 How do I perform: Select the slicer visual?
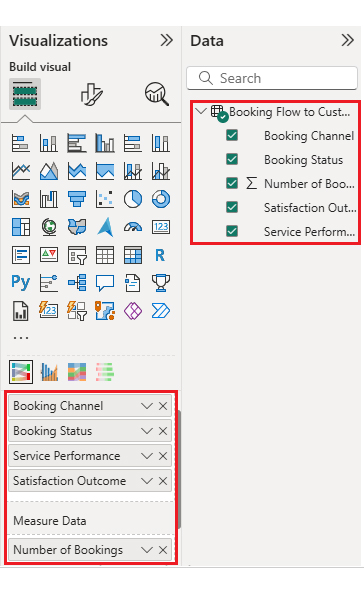(77, 255)
